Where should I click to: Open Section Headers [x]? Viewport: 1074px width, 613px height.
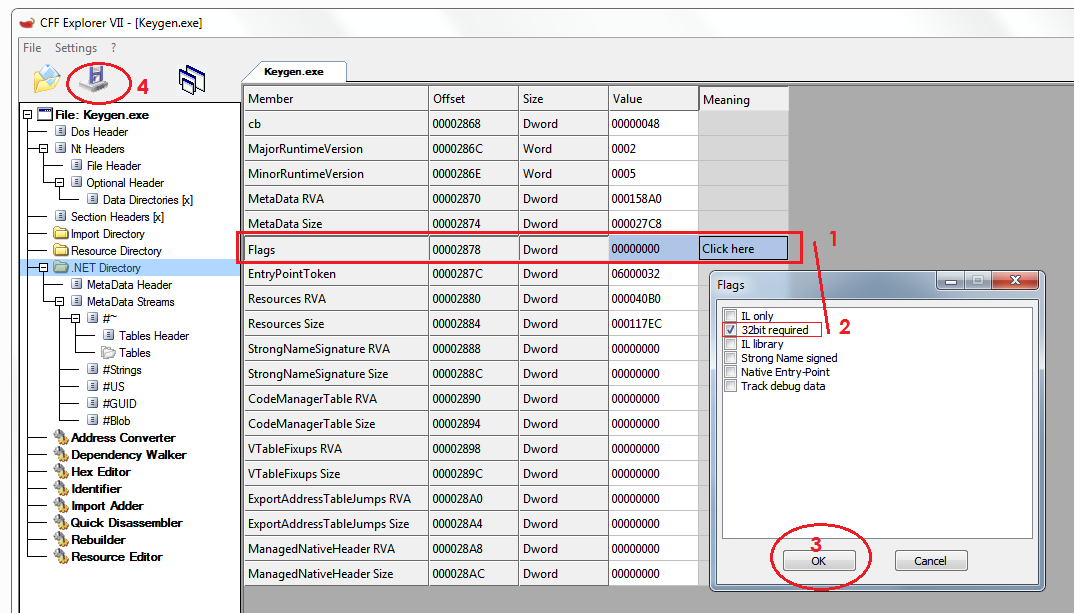pyautogui.click(x=117, y=217)
